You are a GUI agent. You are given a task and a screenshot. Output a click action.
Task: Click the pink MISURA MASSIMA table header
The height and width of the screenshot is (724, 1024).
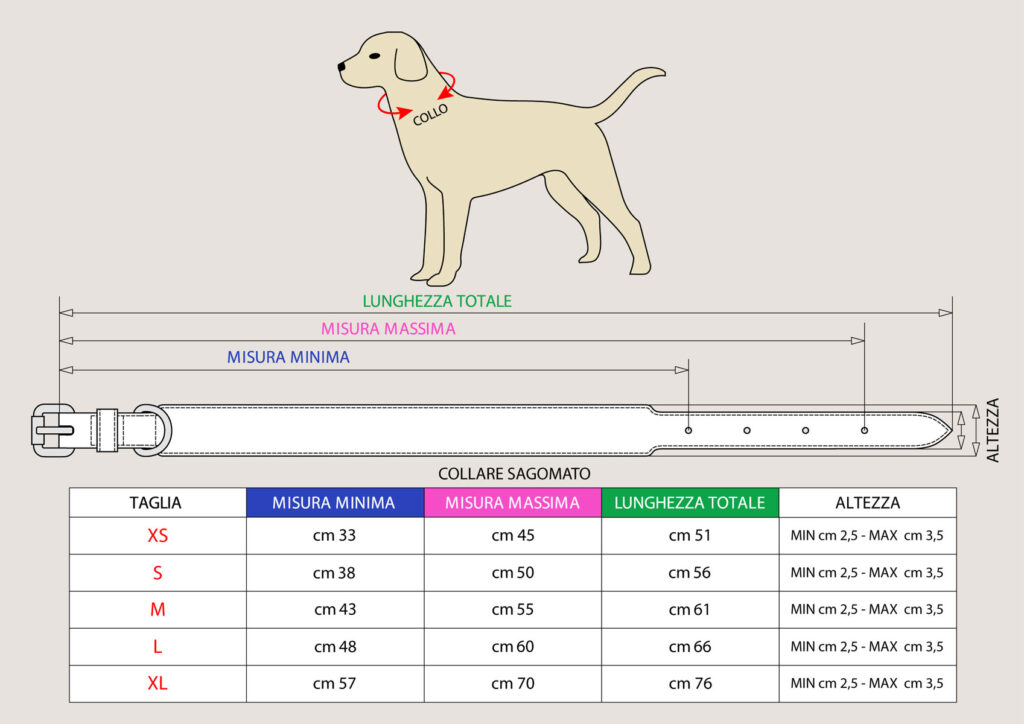point(512,503)
